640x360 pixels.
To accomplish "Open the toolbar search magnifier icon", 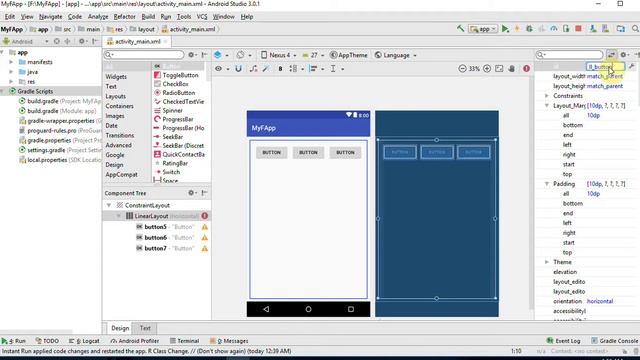I will tap(635, 29).
